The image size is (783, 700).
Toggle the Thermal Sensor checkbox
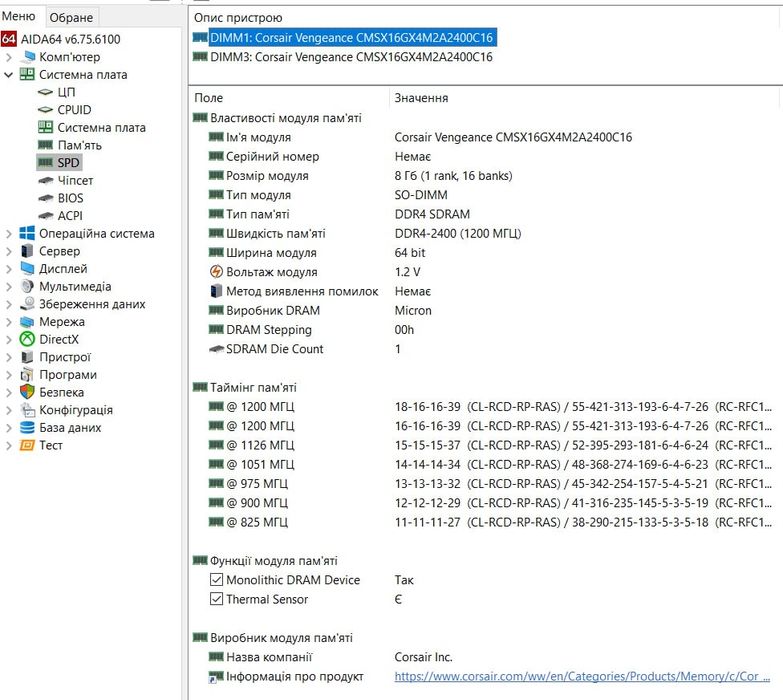tap(216, 599)
